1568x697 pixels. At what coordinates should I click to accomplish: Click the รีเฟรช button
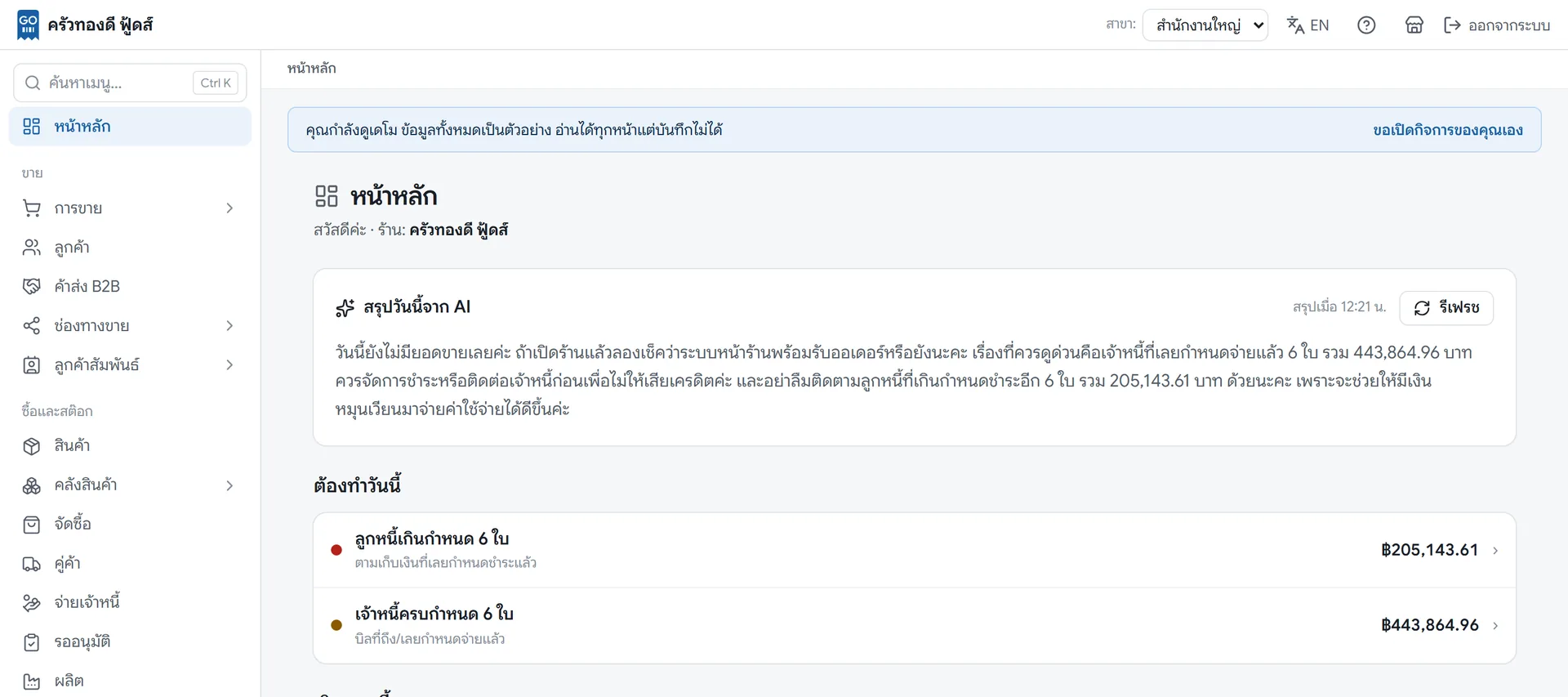(x=1446, y=308)
